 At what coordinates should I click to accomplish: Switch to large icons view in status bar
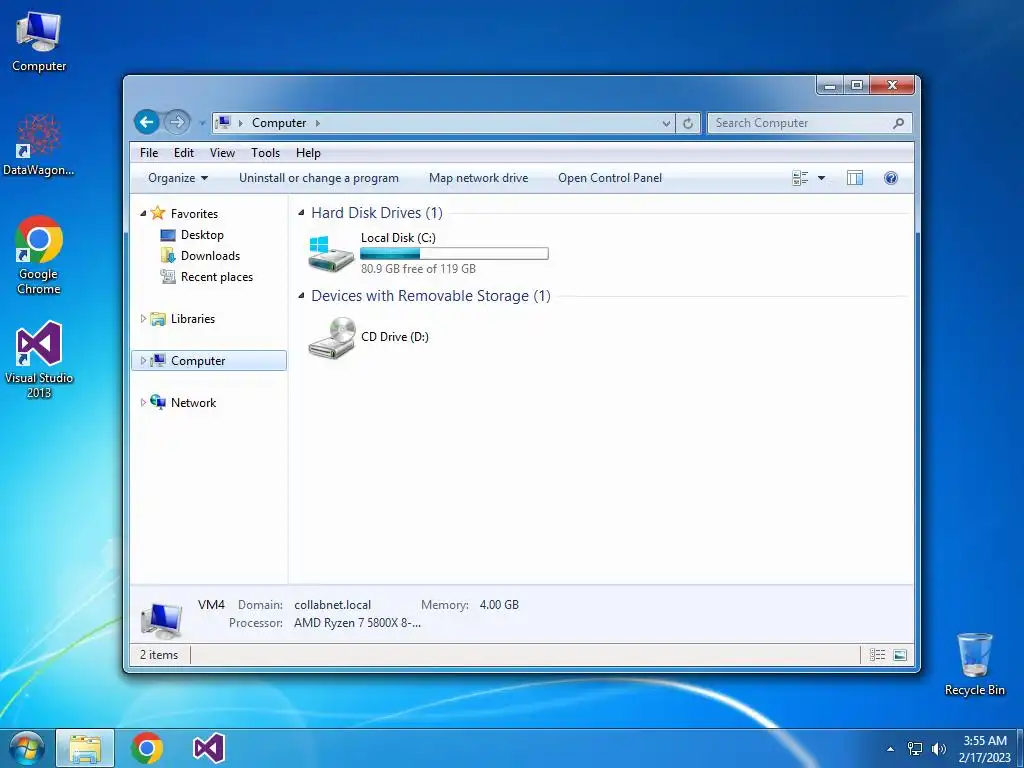pyautogui.click(x=900, y=654)
